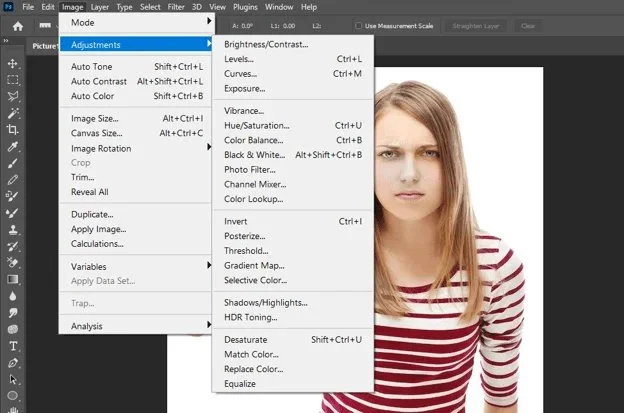This screenshot has width=624, height=413.
Task: Select the Sponge tool
Action: pos(13,329)
